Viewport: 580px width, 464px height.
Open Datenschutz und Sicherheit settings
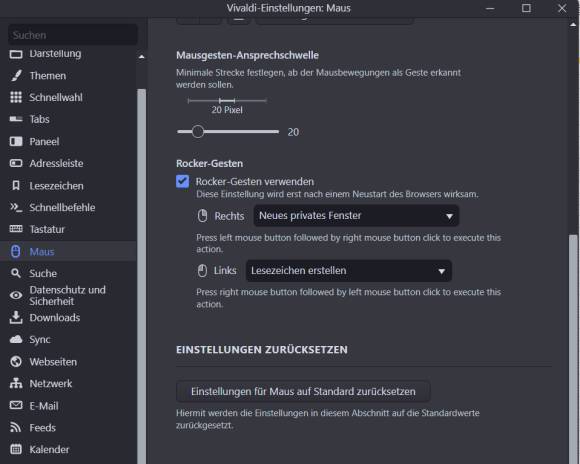pos(68,295)
